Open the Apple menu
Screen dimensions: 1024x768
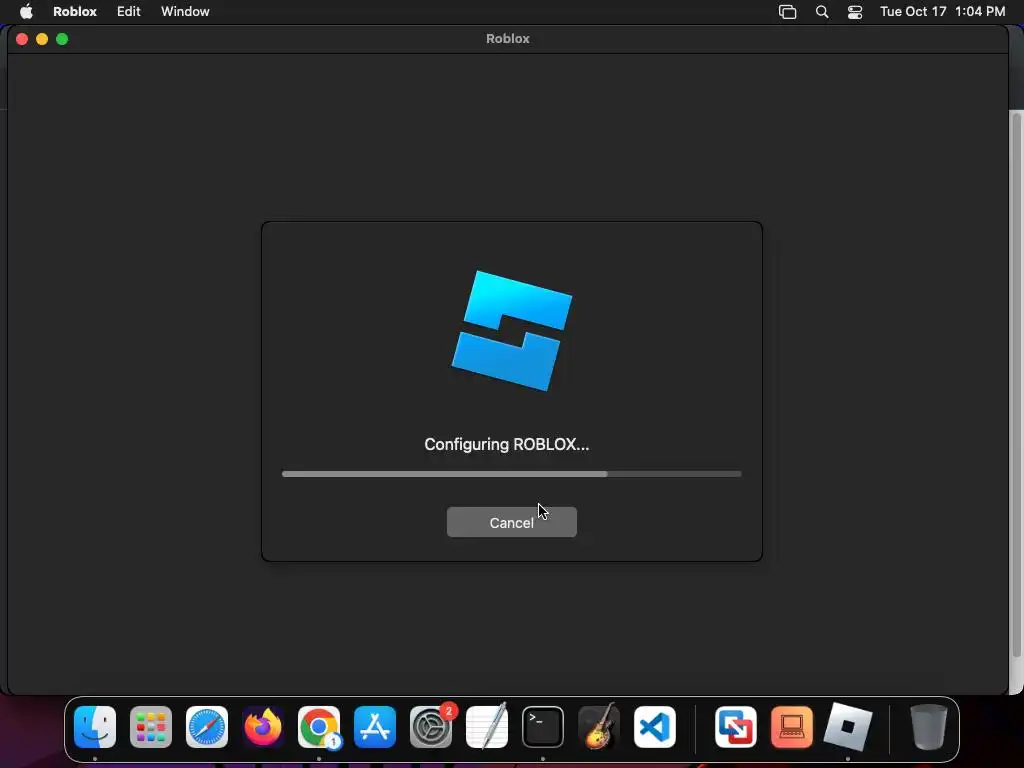tap(26, 11)
